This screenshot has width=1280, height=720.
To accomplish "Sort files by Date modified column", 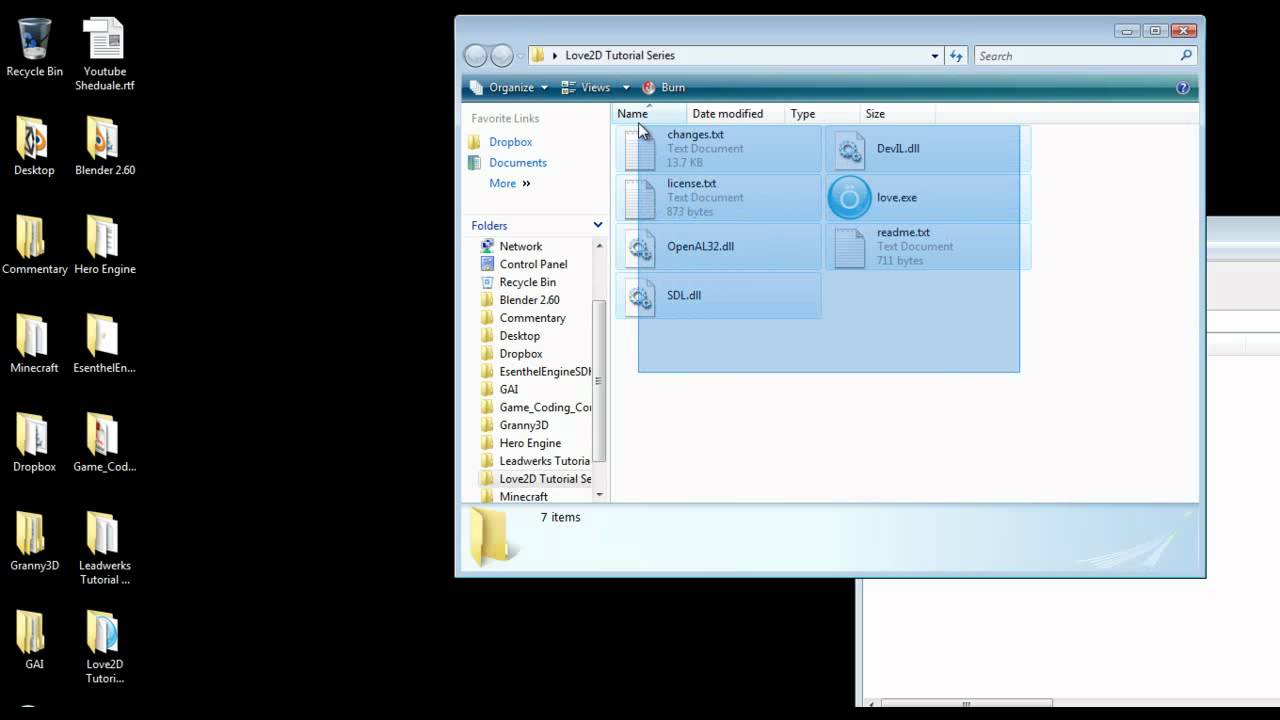I will [737, 114].
